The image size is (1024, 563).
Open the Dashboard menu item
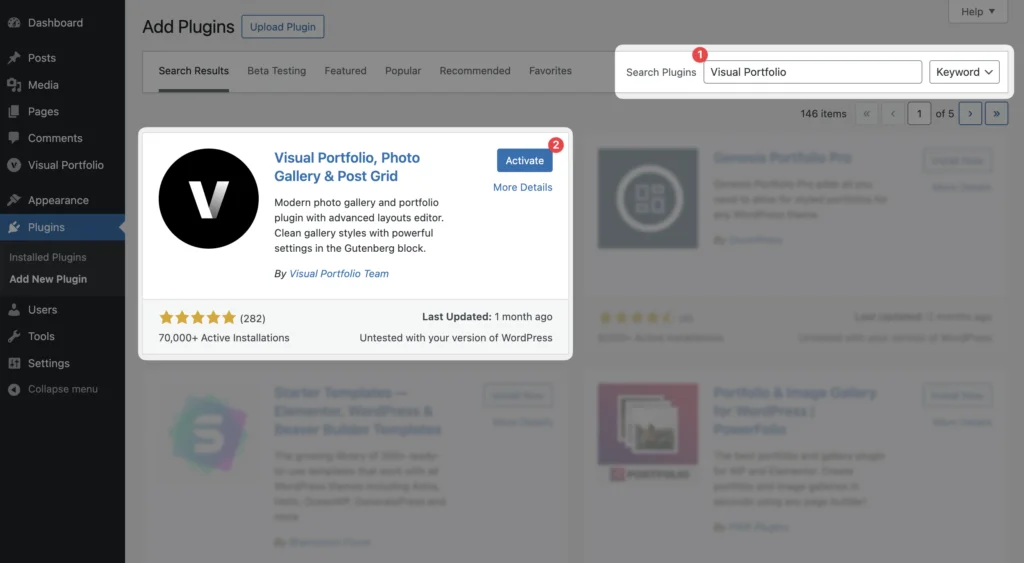(x=56, y=23)
